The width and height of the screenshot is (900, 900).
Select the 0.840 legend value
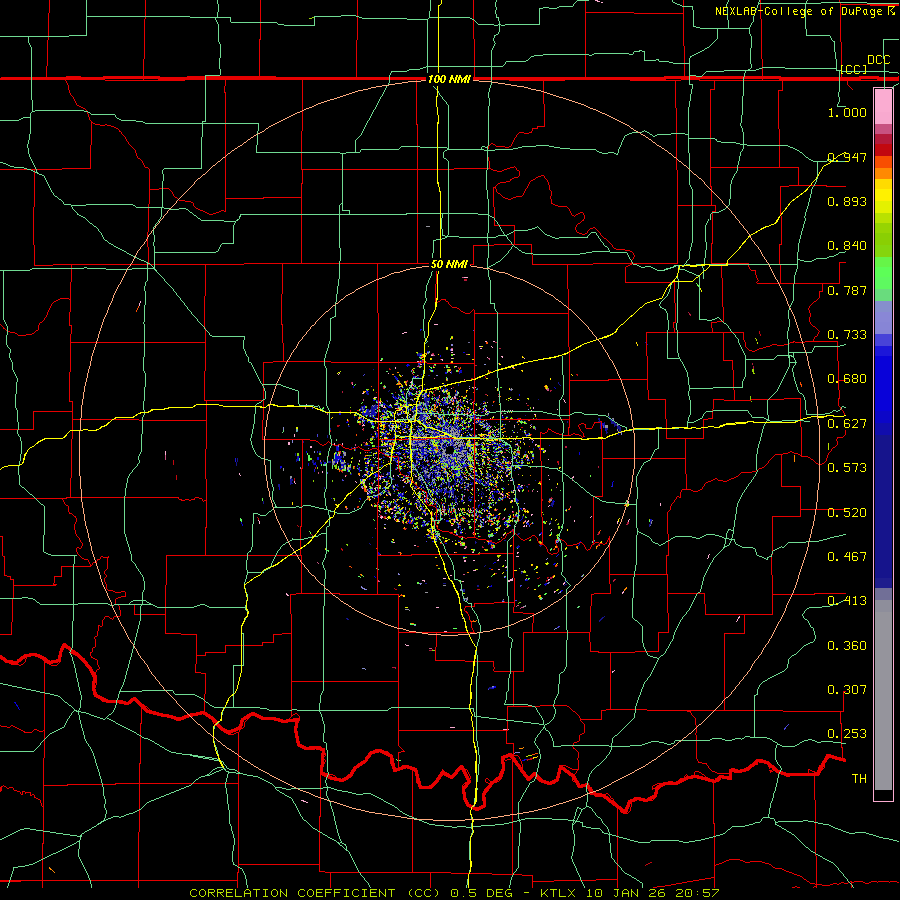point(847,246)
